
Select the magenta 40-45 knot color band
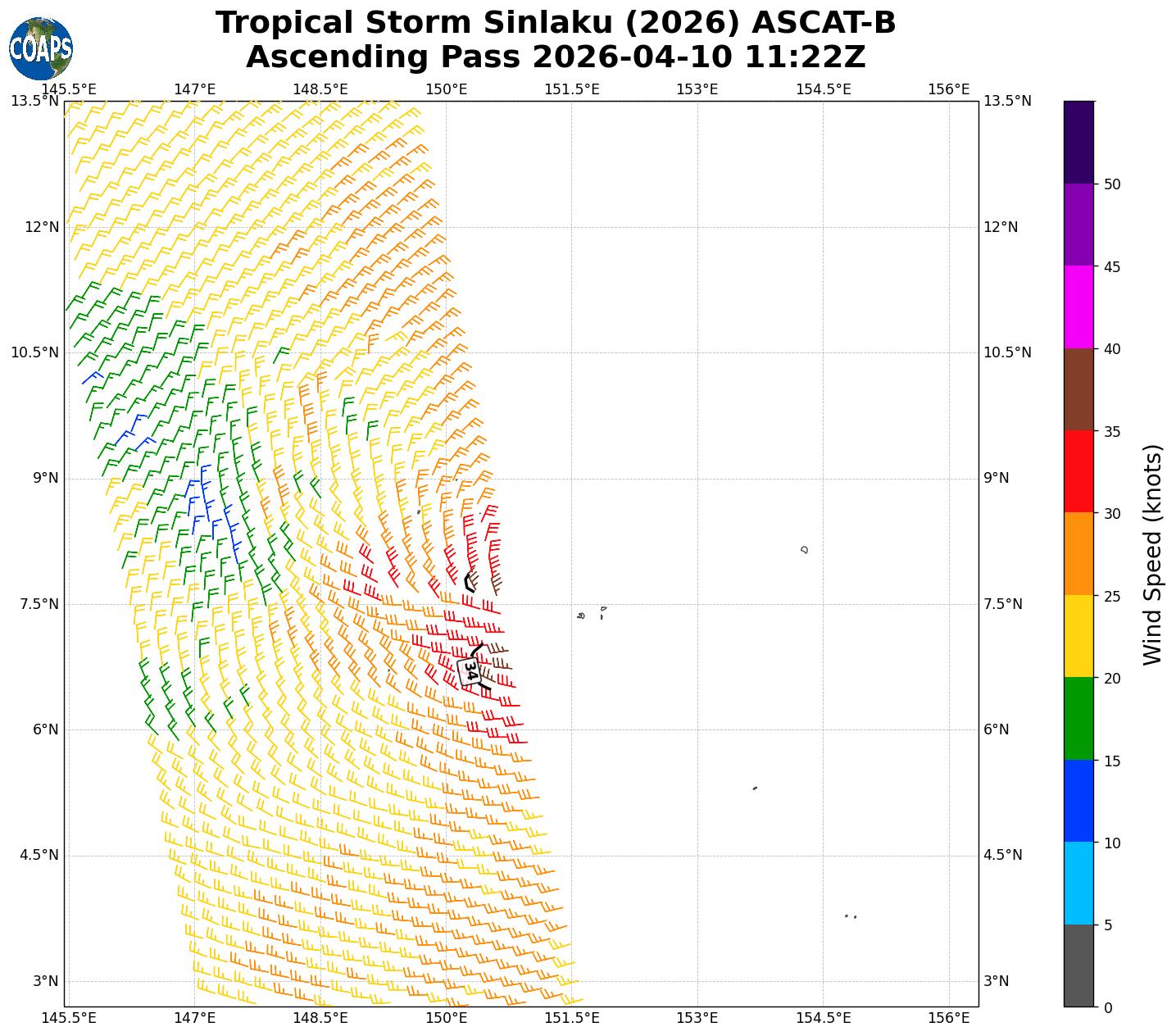pyautogui.click(x=1078, y=307)
